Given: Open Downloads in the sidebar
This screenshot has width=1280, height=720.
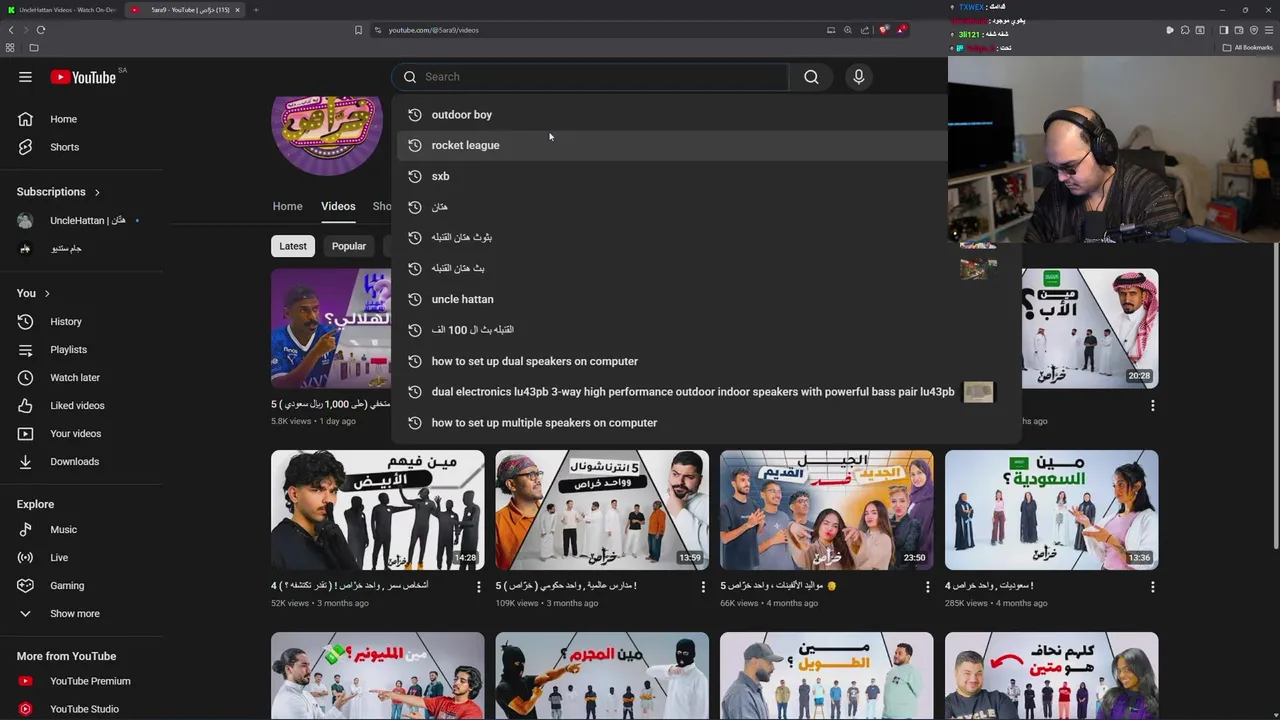Looking at the screenshot, I should 74,462.
